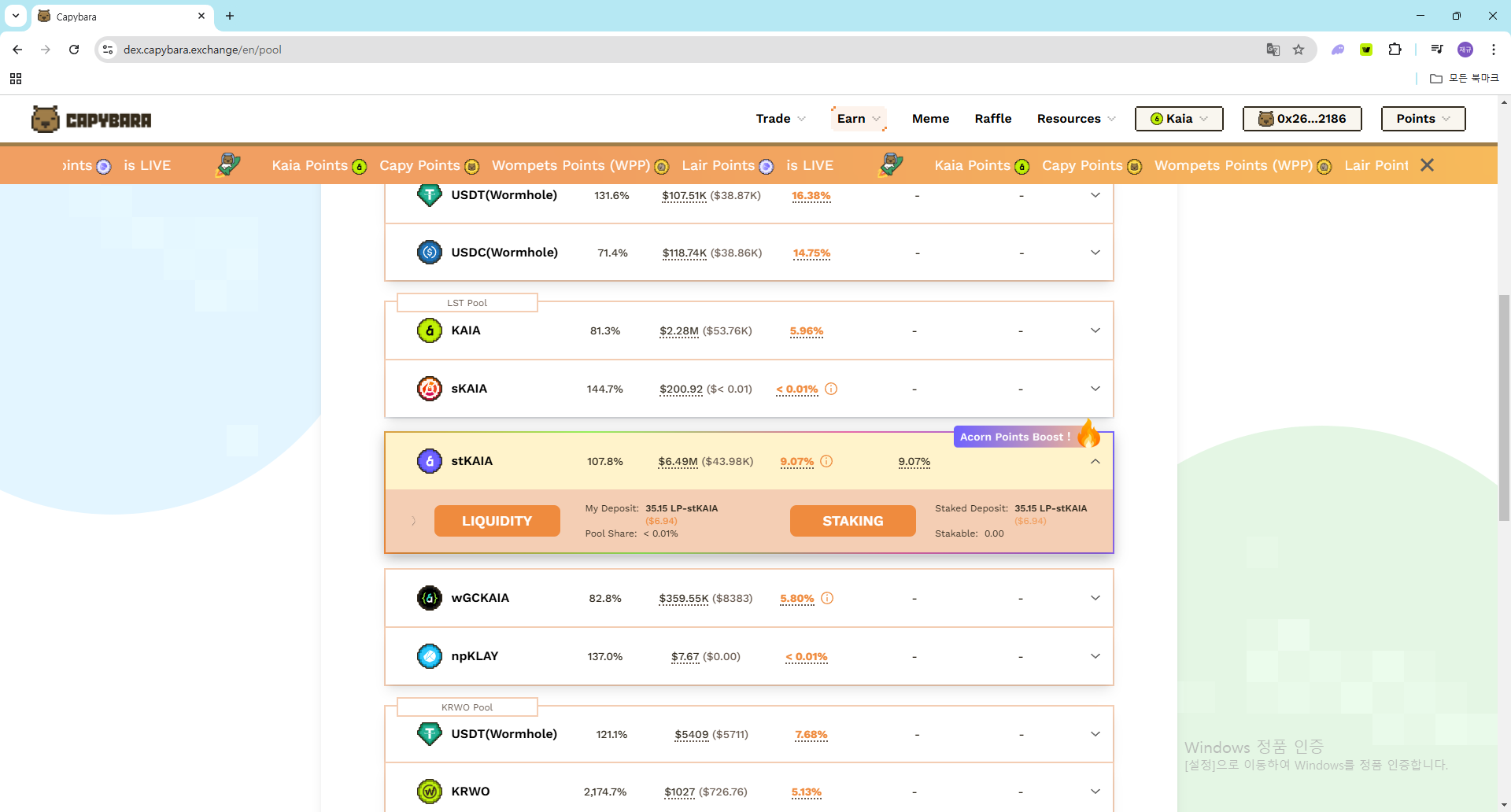This screenshot has height=812, width=1511.
Task: Click the stKAIA token icon
Action: coord(429,461)
